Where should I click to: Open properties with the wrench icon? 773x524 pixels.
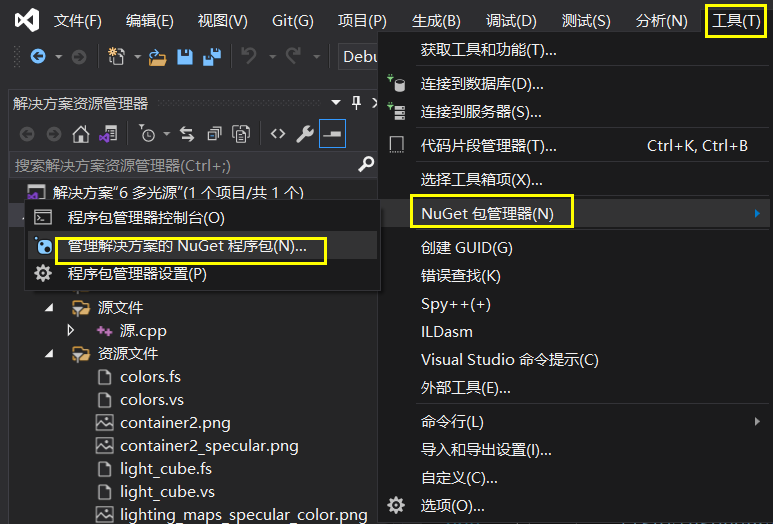[x=305, y=134]
